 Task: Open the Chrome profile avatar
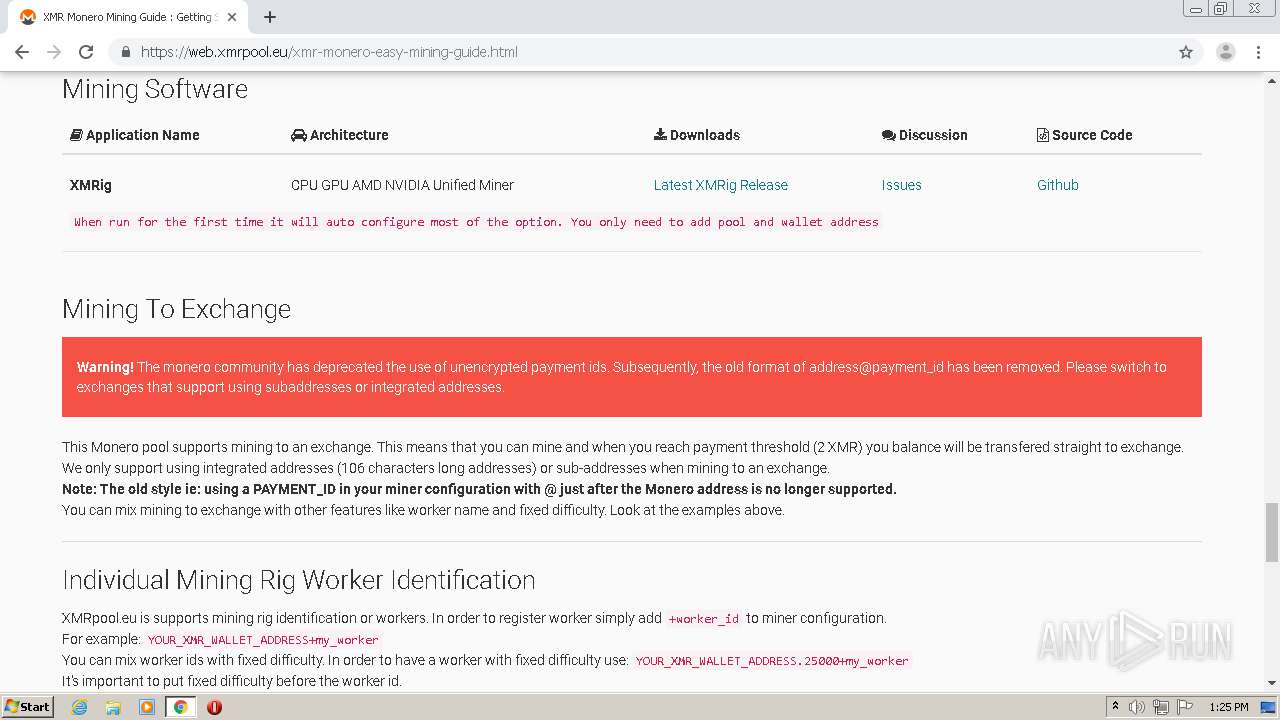1225,52
